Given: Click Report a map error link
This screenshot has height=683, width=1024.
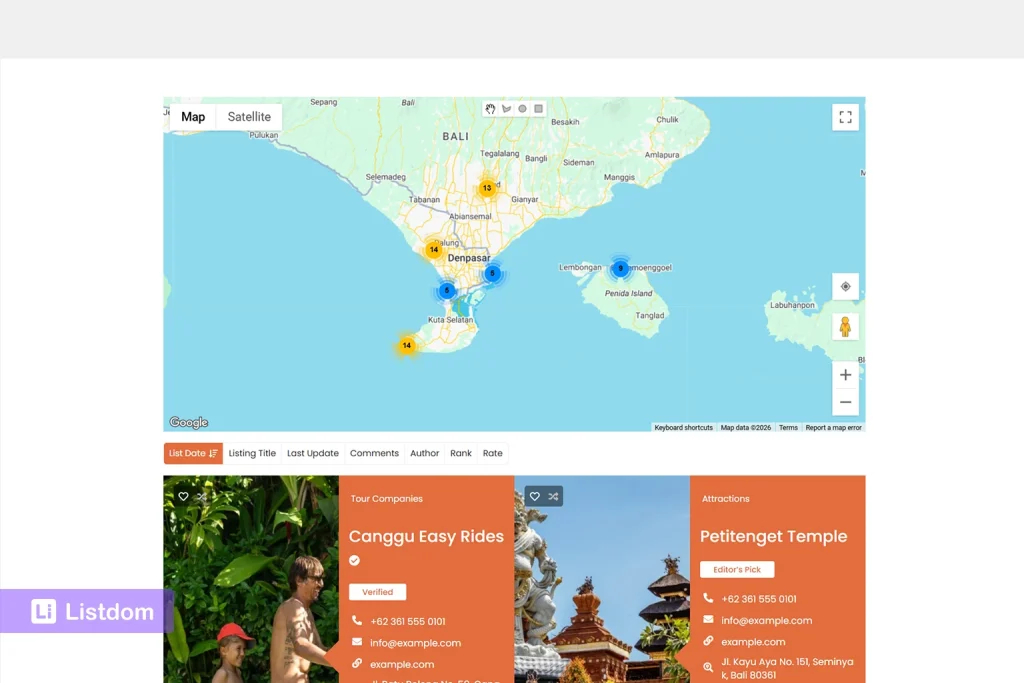Looking at the screenshot, I should pos(833,428).
